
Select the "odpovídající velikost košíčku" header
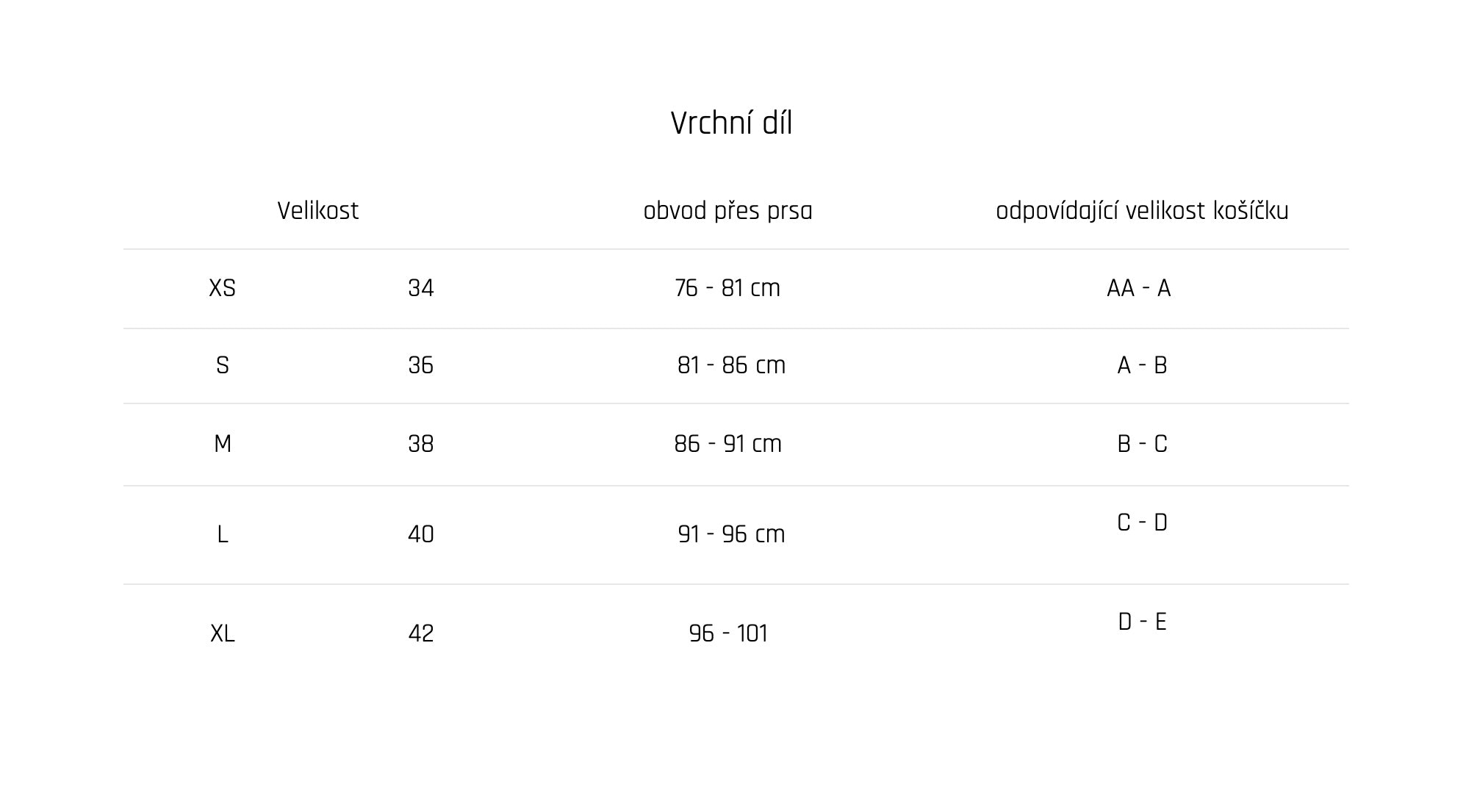pos(1142,211)
